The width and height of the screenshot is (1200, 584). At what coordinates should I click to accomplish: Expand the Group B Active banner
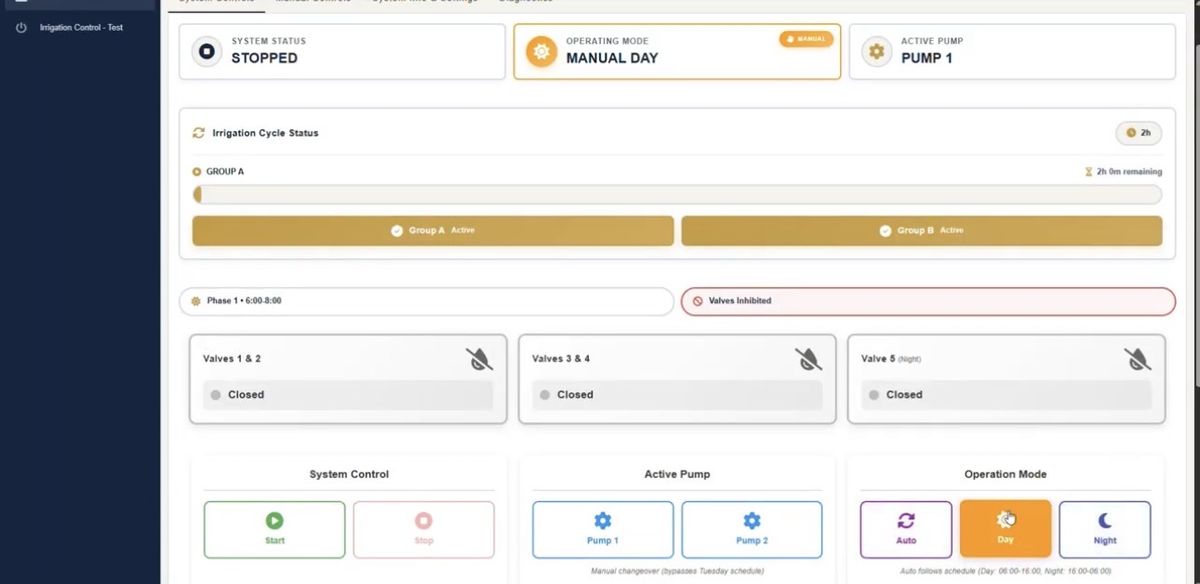point(920,230)
